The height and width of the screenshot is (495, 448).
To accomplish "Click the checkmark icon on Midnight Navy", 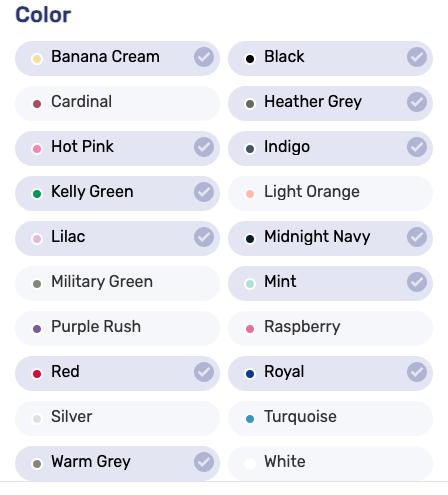I will [417, 237].
